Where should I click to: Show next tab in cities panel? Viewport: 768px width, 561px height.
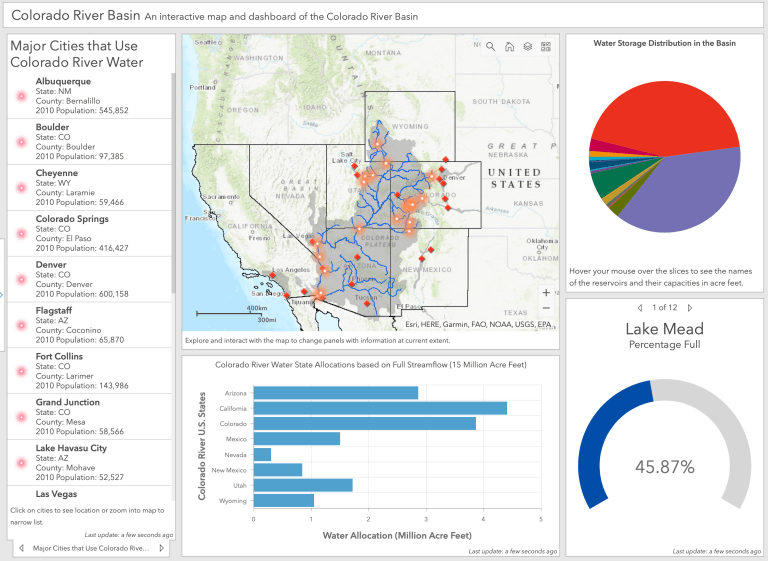(x=162, y=548)
